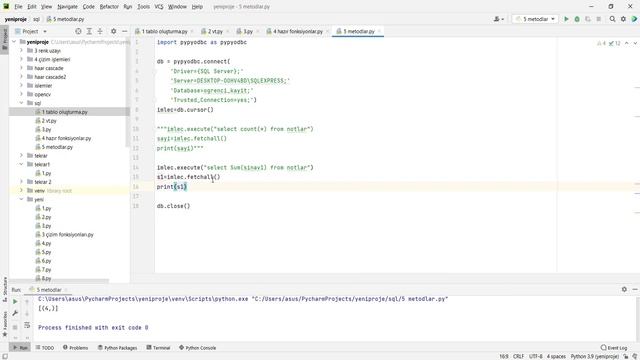Open the Navigate menu

(67, 7)
